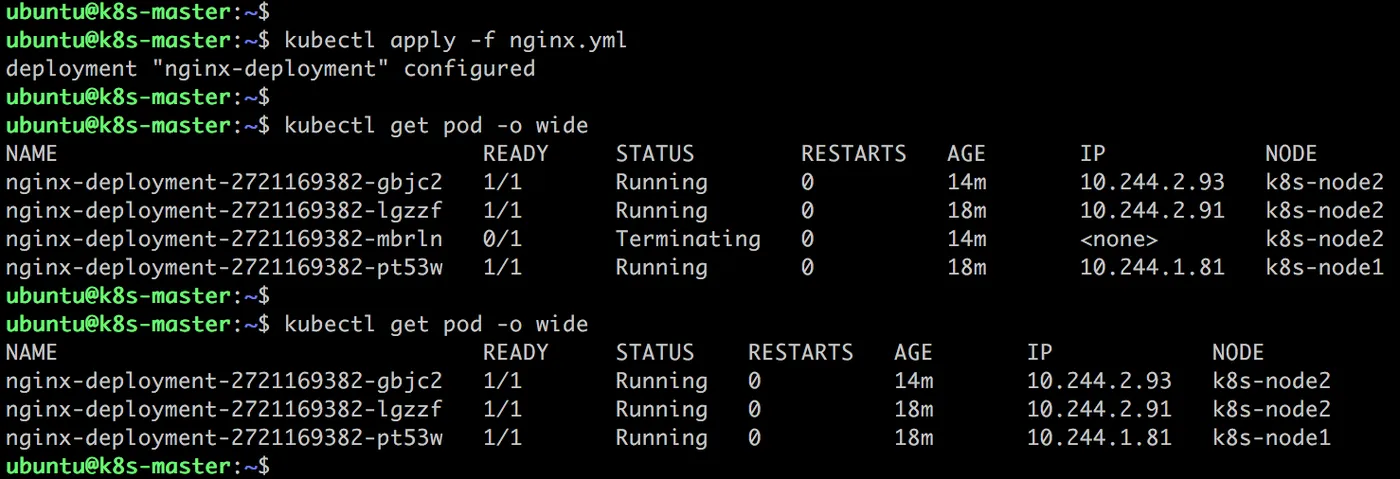Select pod name ending in mbrln
1400x479 pixels.
click(223, 239)
